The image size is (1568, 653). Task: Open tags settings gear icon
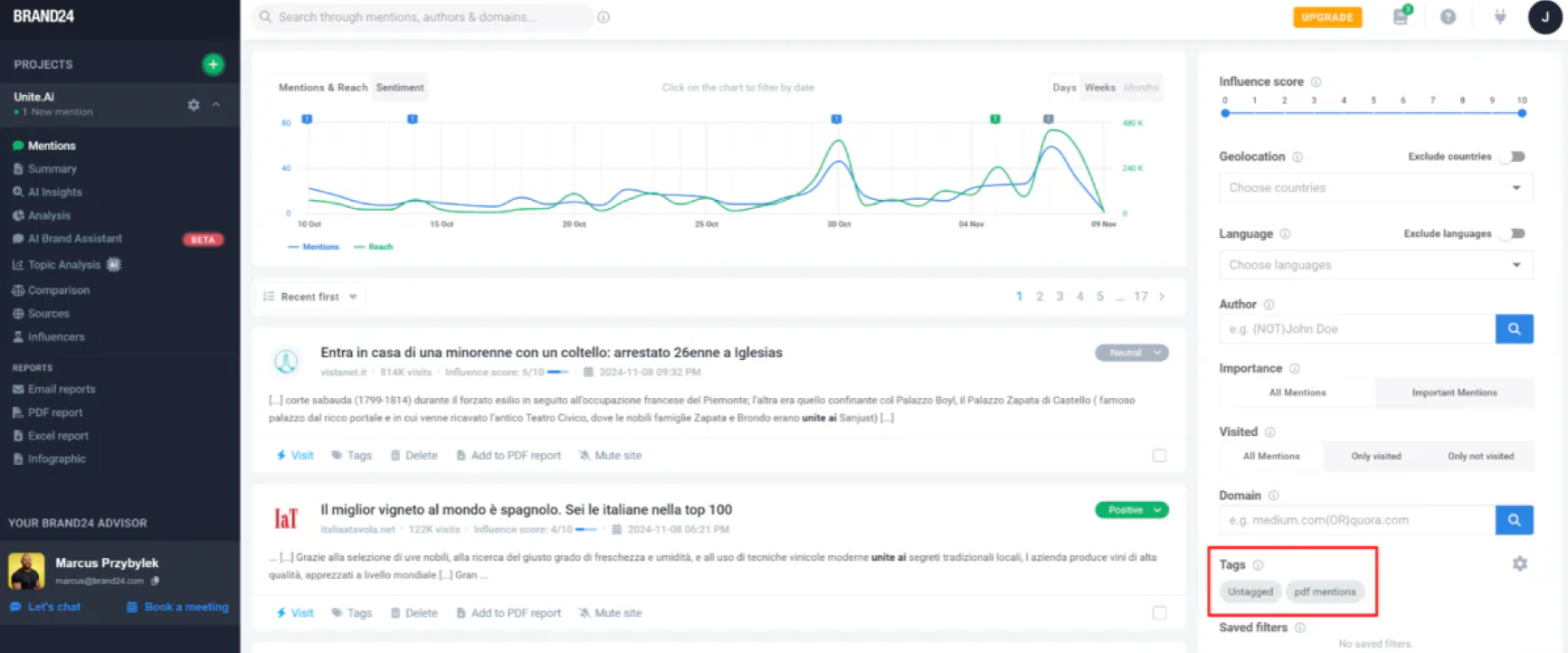(x=1519, y=563)
